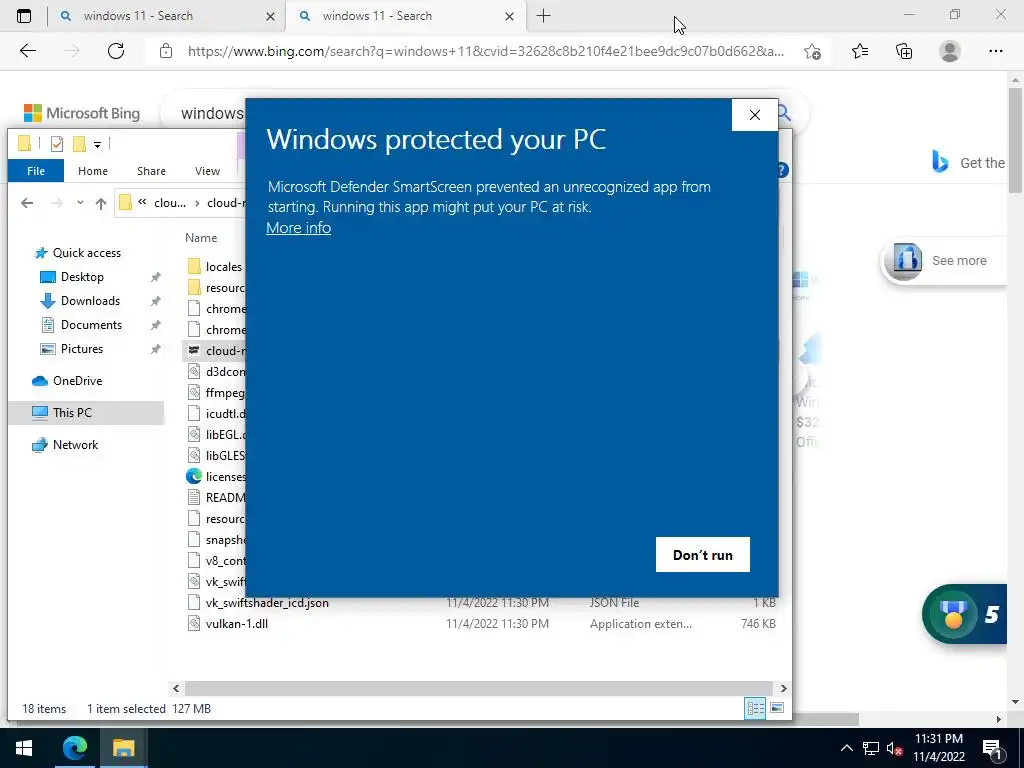Click Properties icon in Explorer quick access toolbar
The height and width of the screenshot is (768, 1024).
[57, 144]
